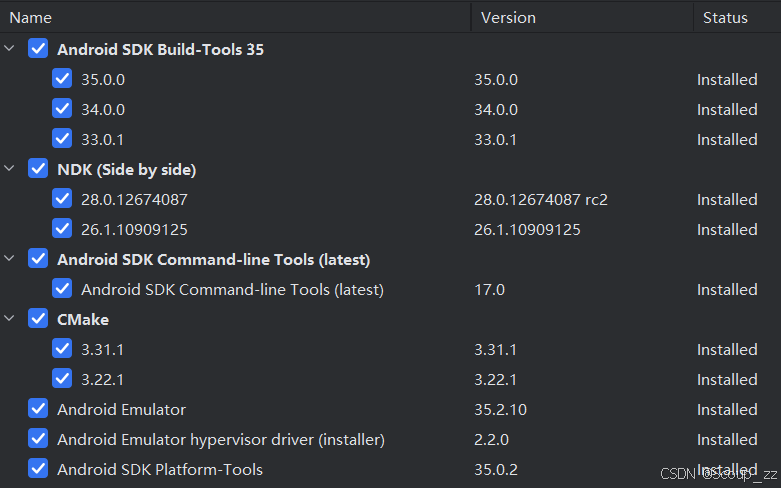This screenshot has width=781, height=488.
Task: Click version cell 35.2.10
Action: pyautogui.click(x=501, y=410)
